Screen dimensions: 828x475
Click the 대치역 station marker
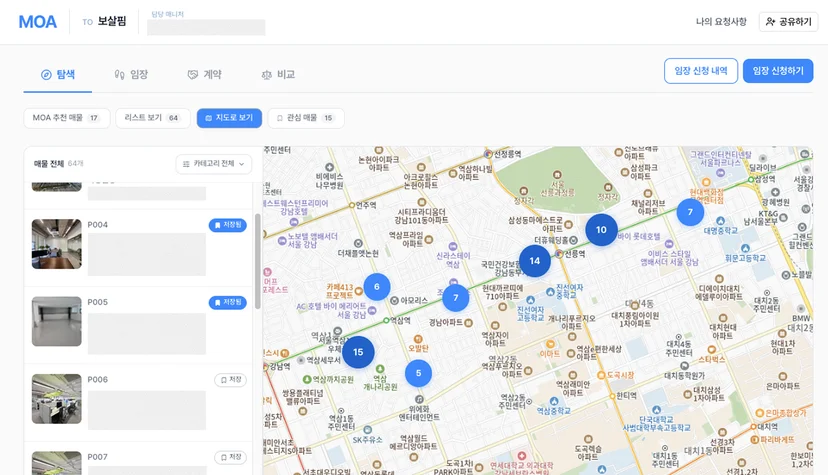[754, 426]
